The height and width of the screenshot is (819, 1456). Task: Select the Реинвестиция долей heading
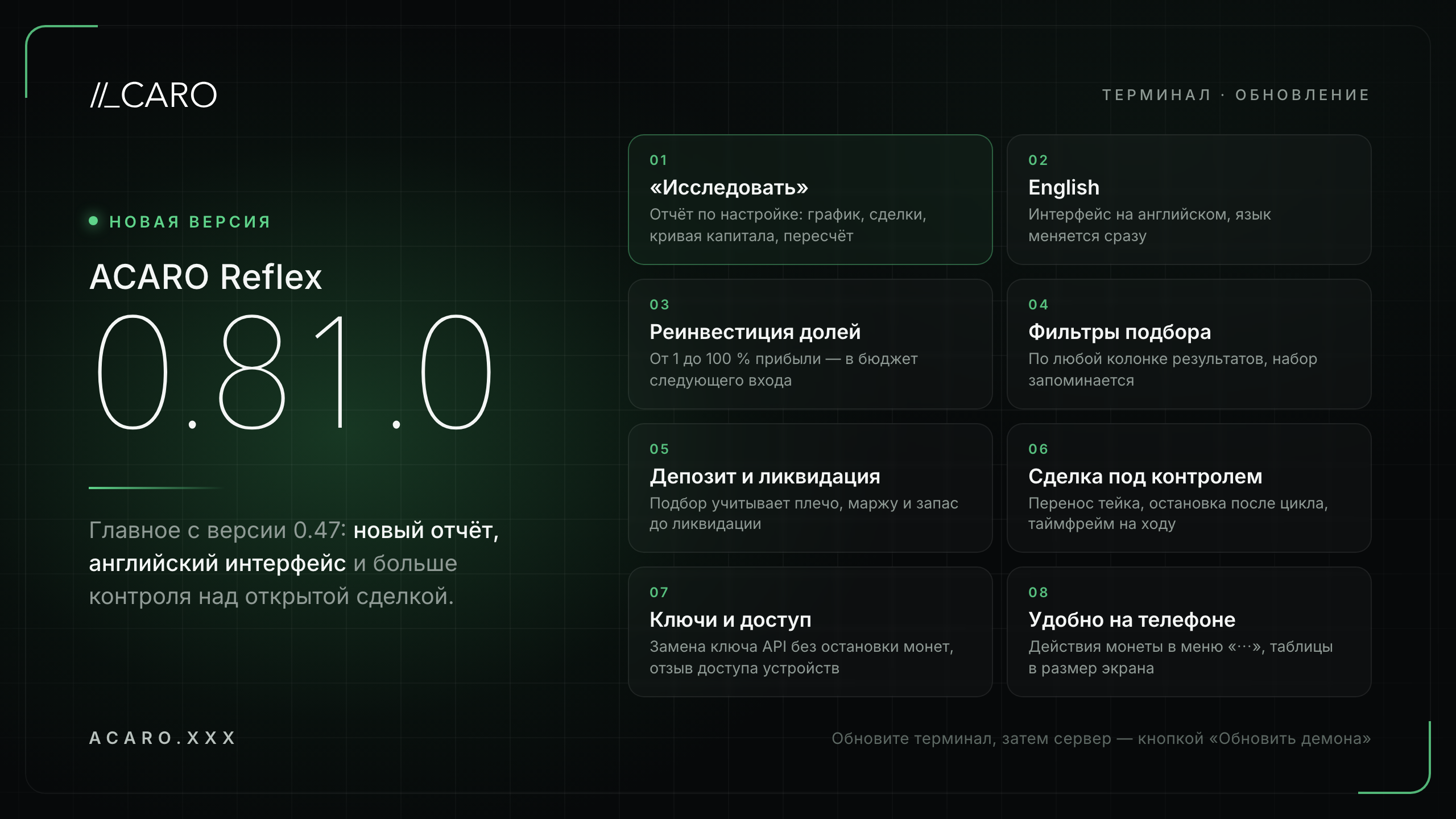755,332
